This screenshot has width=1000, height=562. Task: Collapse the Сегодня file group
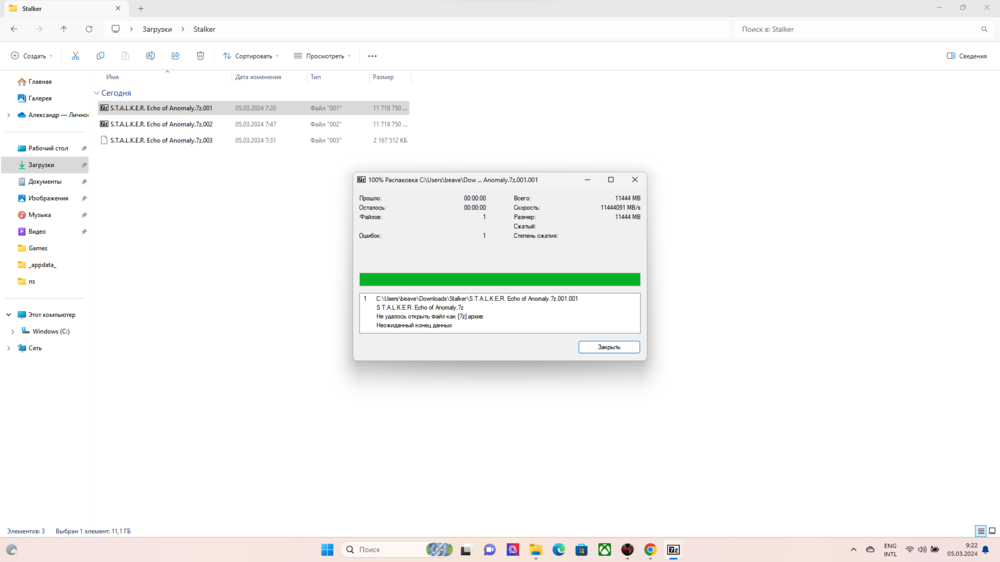point(97,93)
